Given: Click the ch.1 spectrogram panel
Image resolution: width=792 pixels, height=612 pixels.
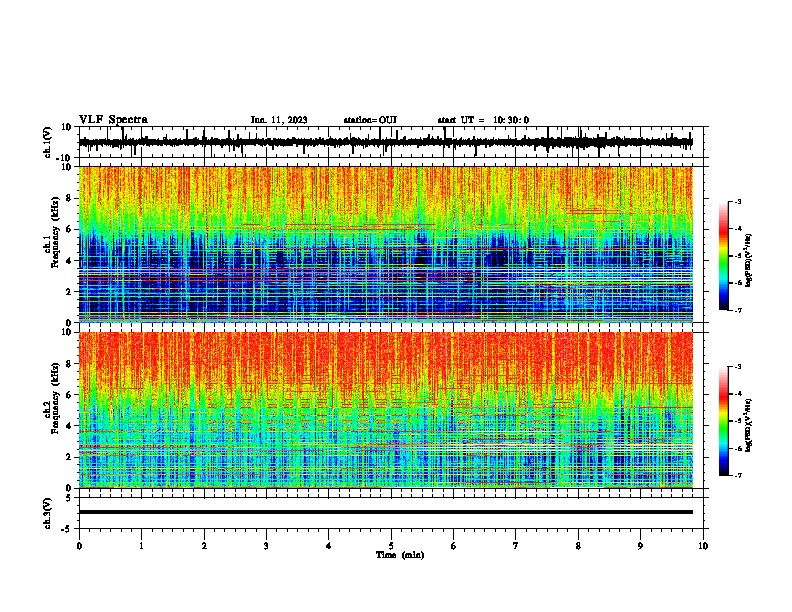Looking at the screenshot, I should pyautogui.click(x=386, y=244).
